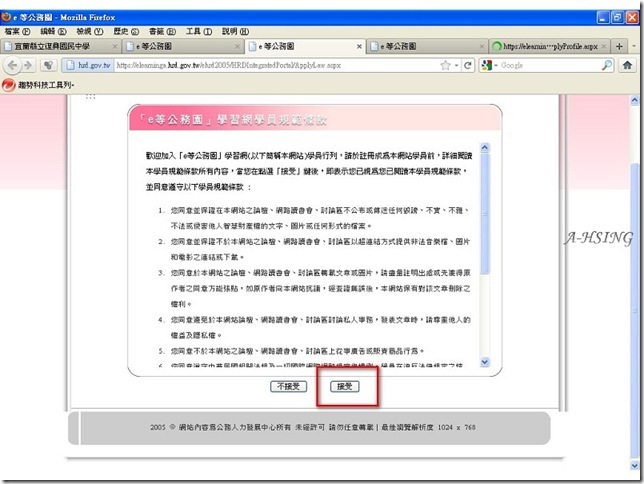Click the Trend Micro toolbar icon
The image size is (644, 484).
[x=9, y=85]
